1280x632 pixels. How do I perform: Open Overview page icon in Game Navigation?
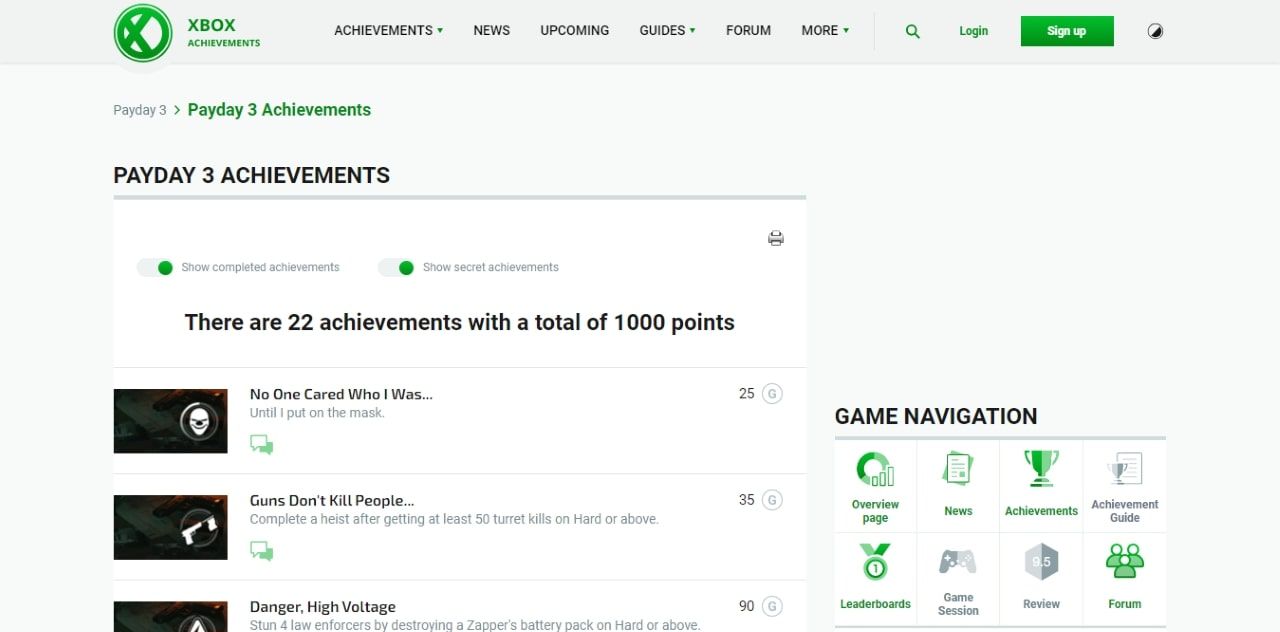click(x=875, y=469)
